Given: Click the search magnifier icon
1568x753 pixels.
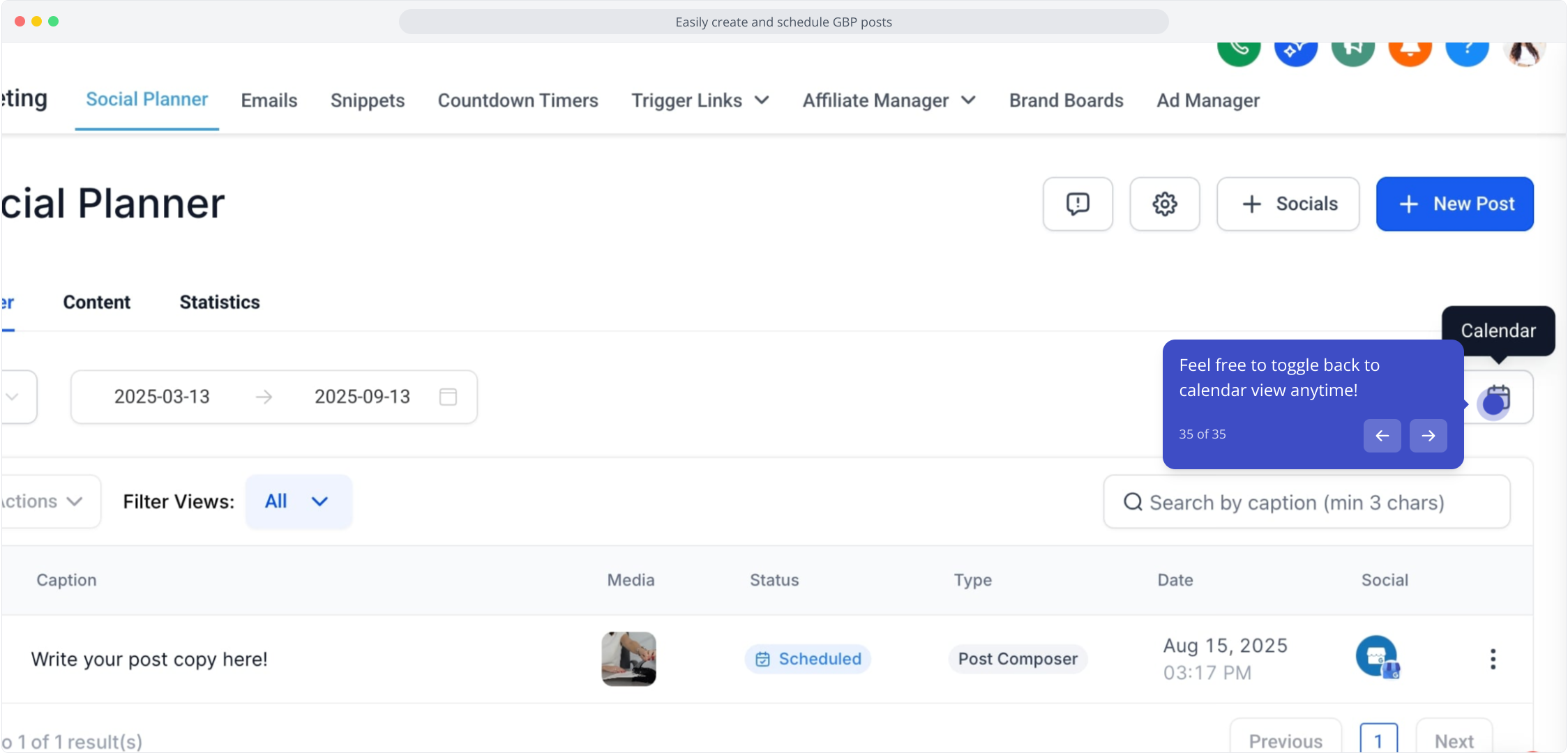Looking at the screenshot, I should coord(1133,502).
